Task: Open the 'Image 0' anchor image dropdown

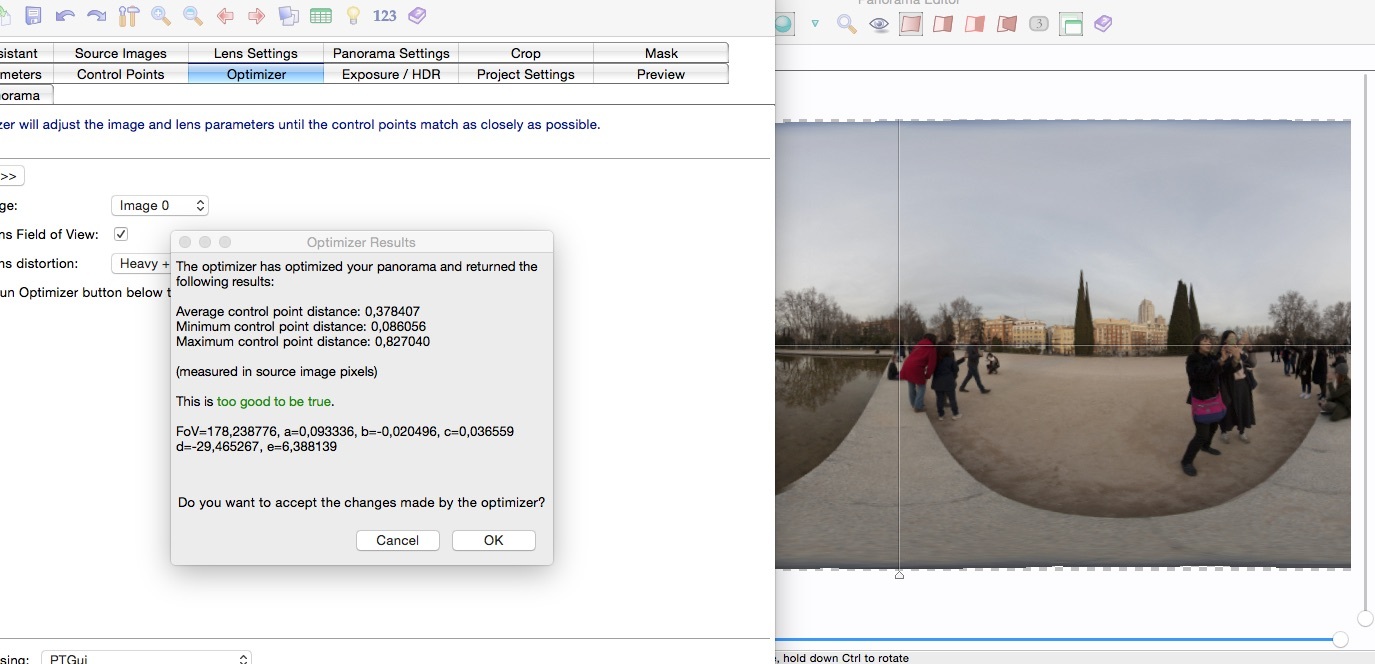Action: tap(159, 205)
